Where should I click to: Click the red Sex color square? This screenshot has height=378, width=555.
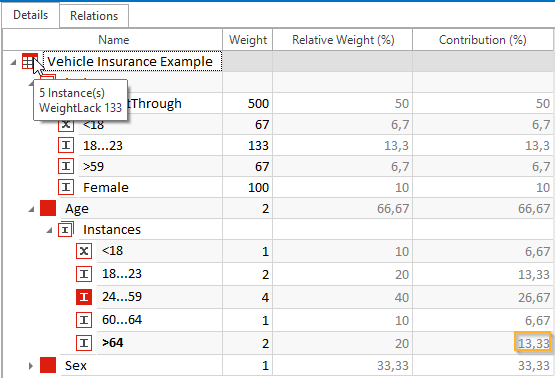tap(48, 365)
